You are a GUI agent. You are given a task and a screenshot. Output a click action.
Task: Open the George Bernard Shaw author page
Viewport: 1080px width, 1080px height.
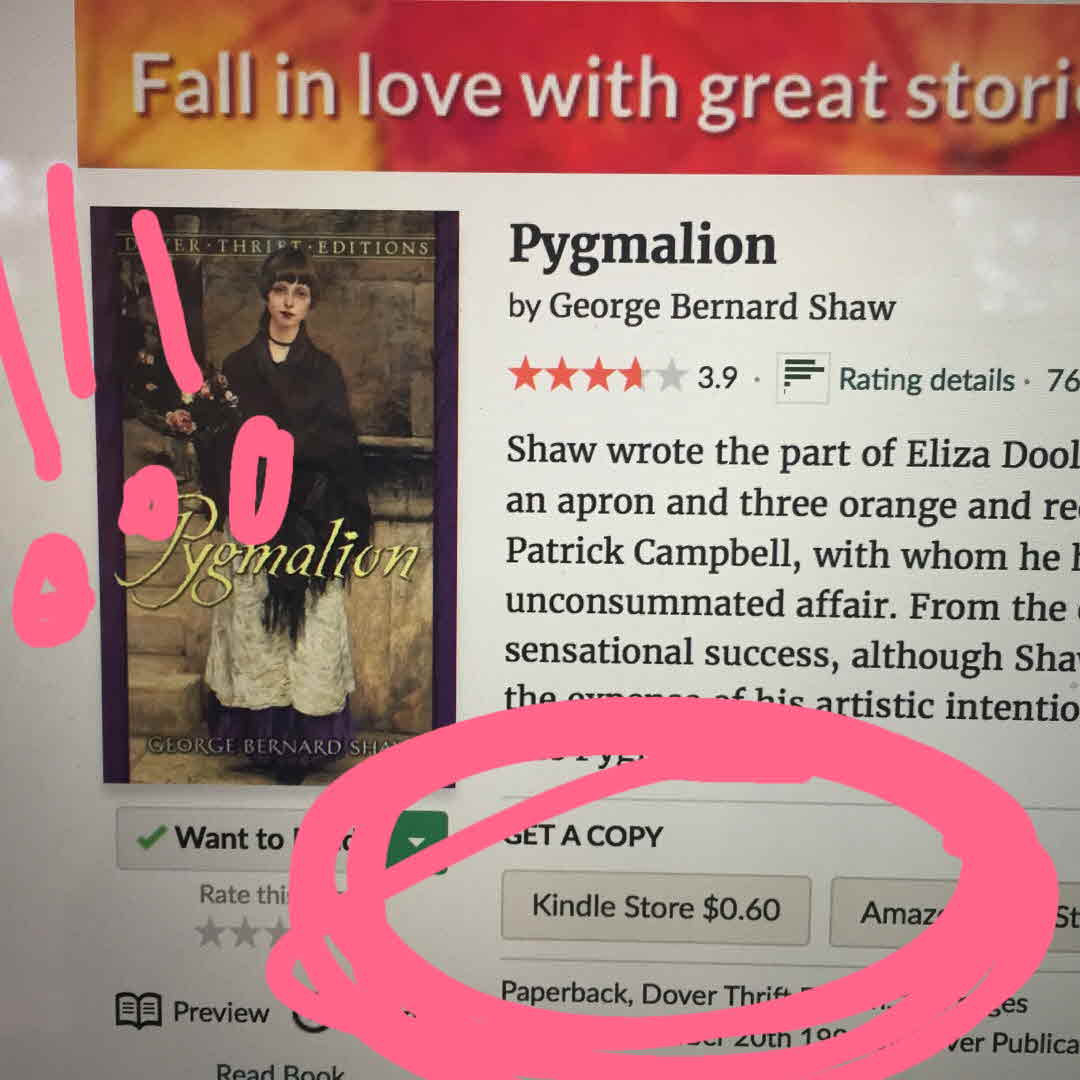[721, 307]
